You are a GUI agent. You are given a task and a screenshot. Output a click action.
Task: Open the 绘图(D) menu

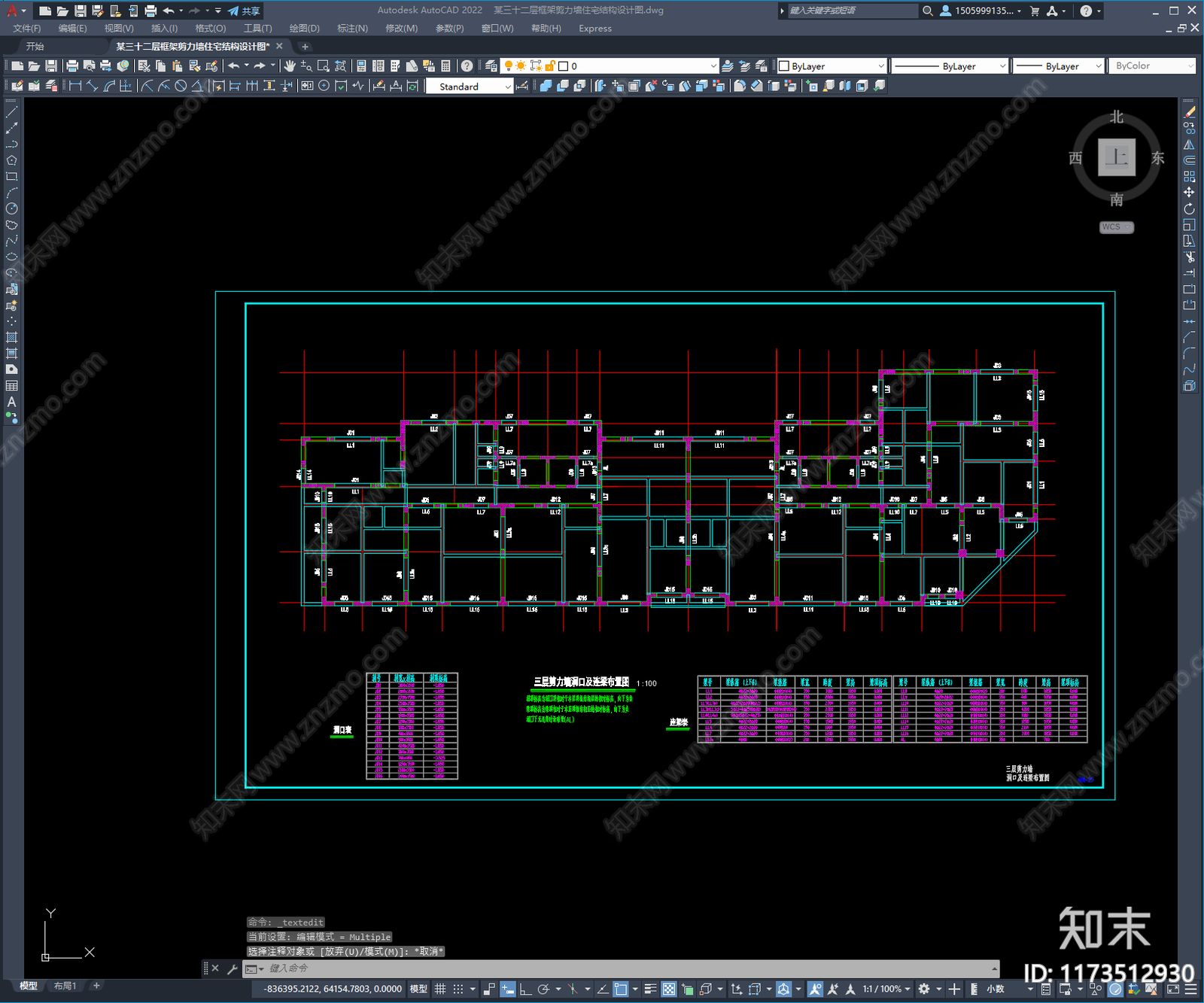tap(304, 29)
